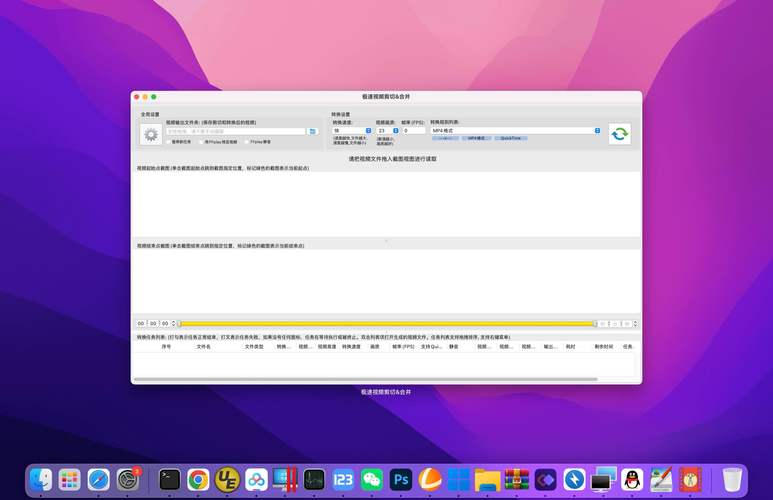Image resolution: width=773 pixels, height=500 pixels.
Task: Toggle the FFplay mute checkbox
Action: click(x=247, y=141)
